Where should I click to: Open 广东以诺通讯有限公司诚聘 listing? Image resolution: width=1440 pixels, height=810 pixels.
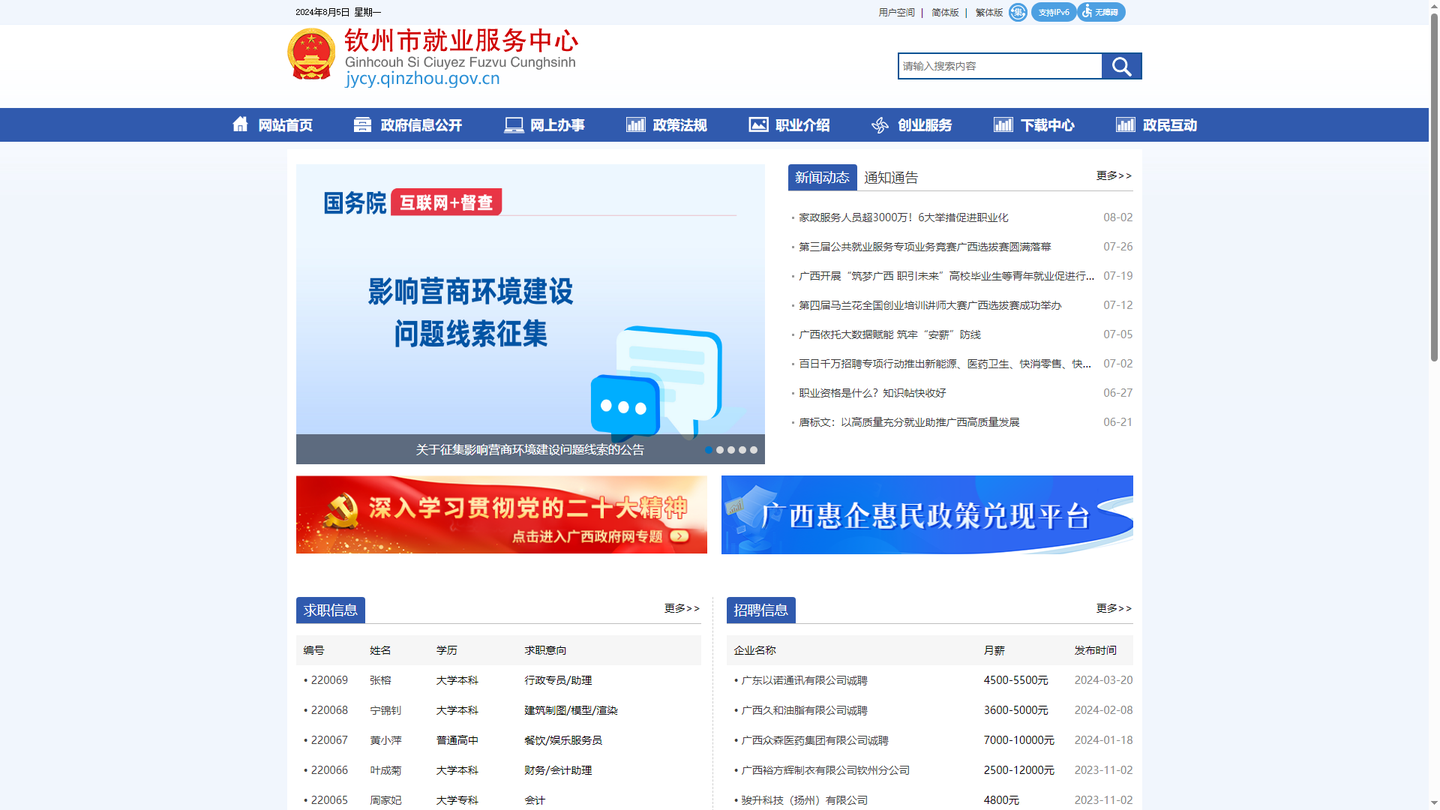click(804, 680)
